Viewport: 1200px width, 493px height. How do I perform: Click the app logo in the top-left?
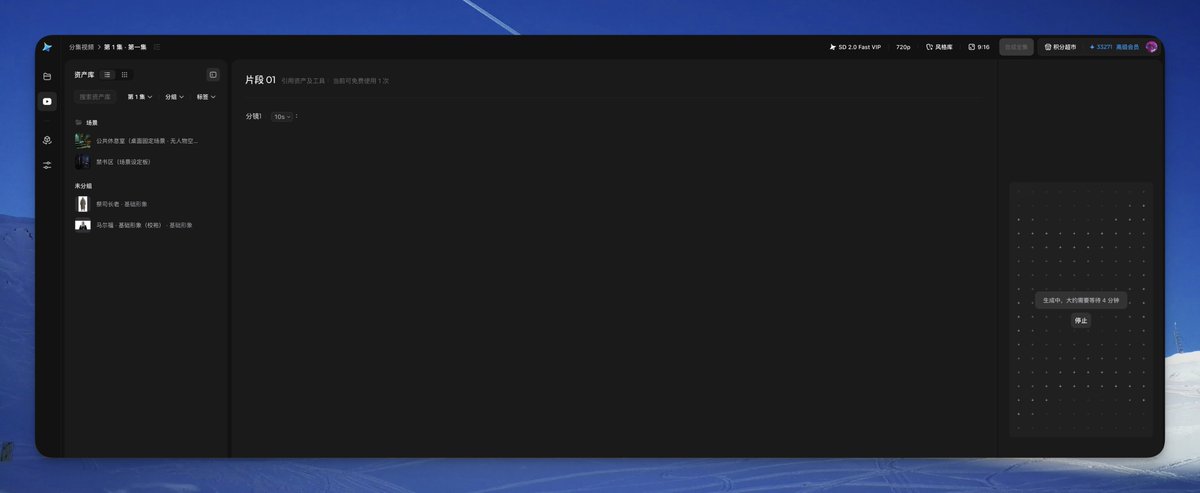coord(47,47)
